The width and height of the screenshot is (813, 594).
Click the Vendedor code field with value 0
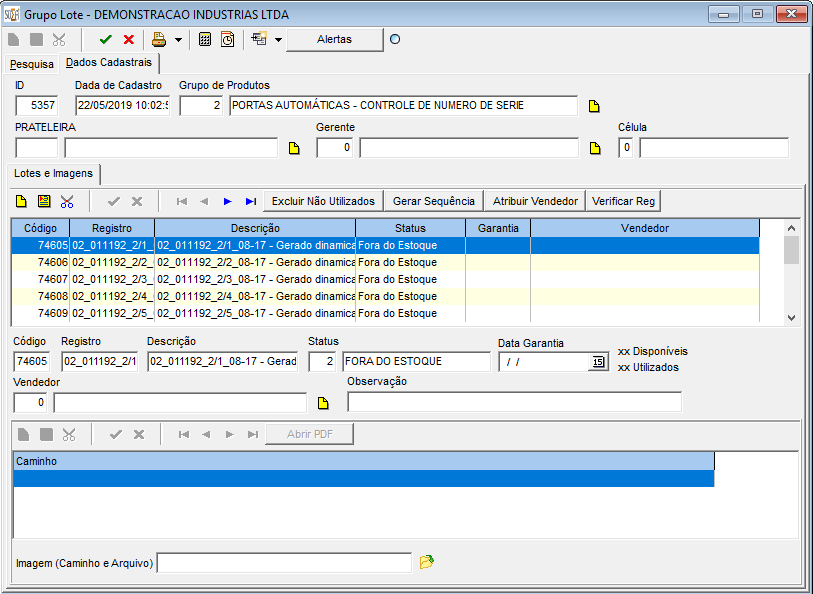30,403
